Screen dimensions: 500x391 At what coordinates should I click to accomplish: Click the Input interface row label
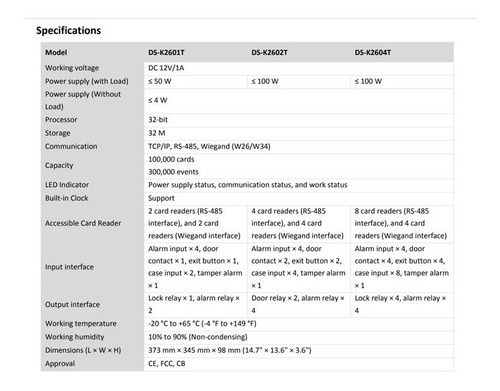[69, 267]
